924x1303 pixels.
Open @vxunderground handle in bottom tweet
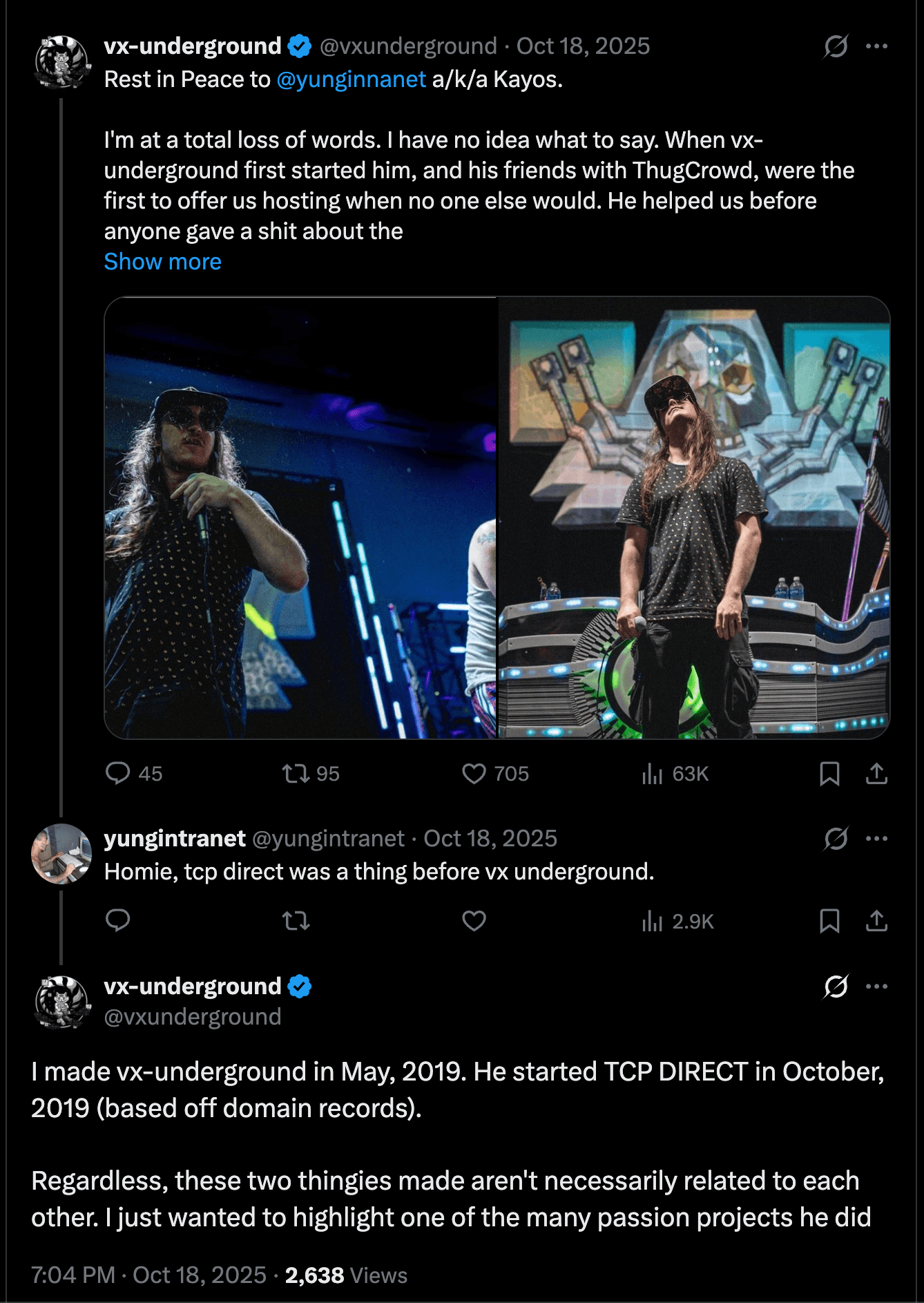click(193, 1017)
